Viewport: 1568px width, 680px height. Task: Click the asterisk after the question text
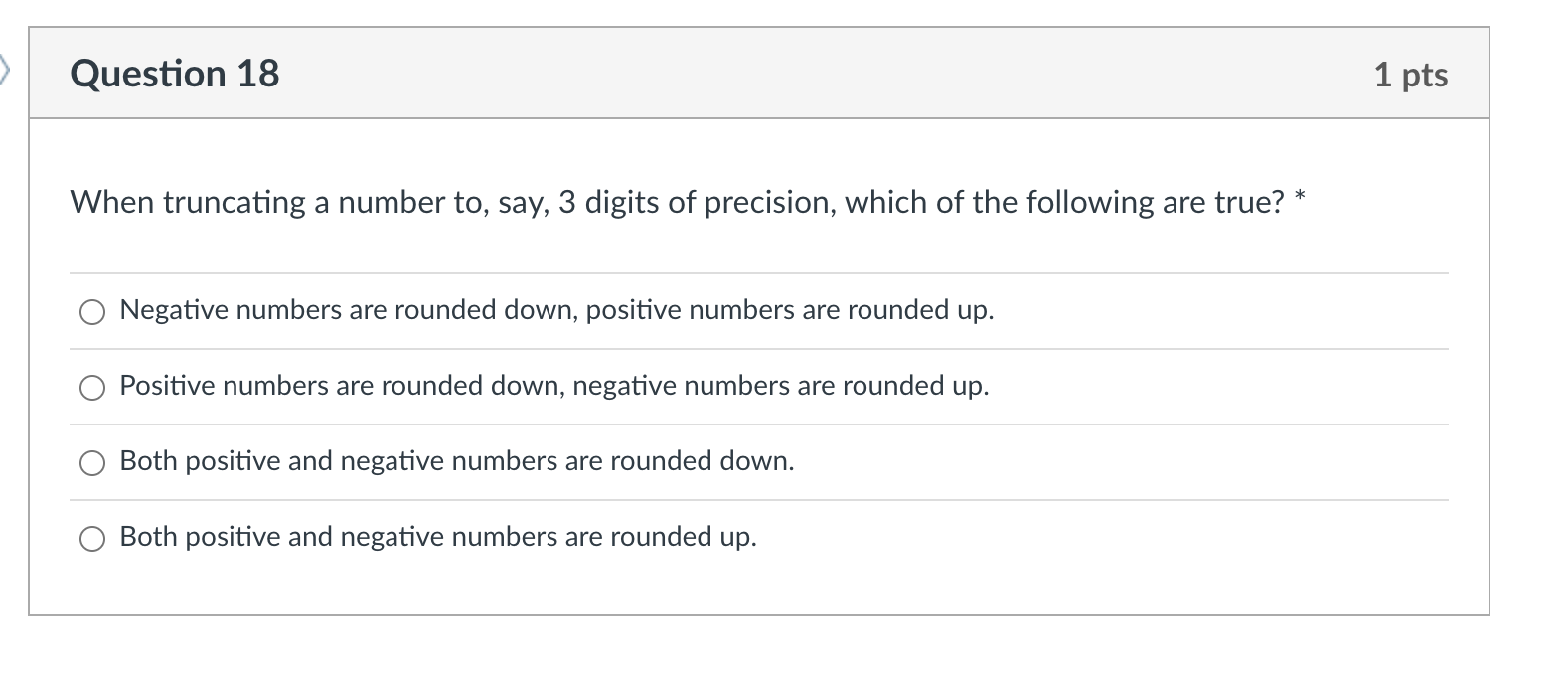click(1299, 195)
